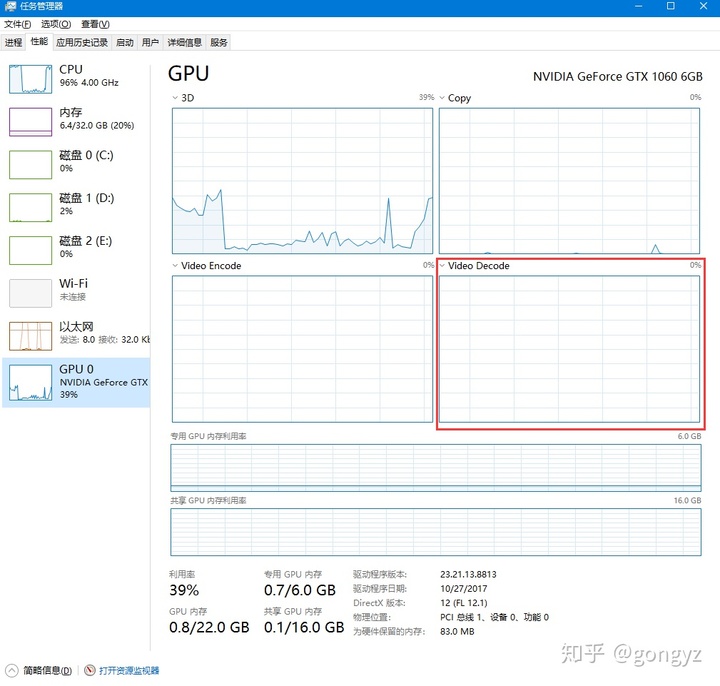Open the 选项(O) menu
Viewport: 720px width, 686px height.
point(56,24)
